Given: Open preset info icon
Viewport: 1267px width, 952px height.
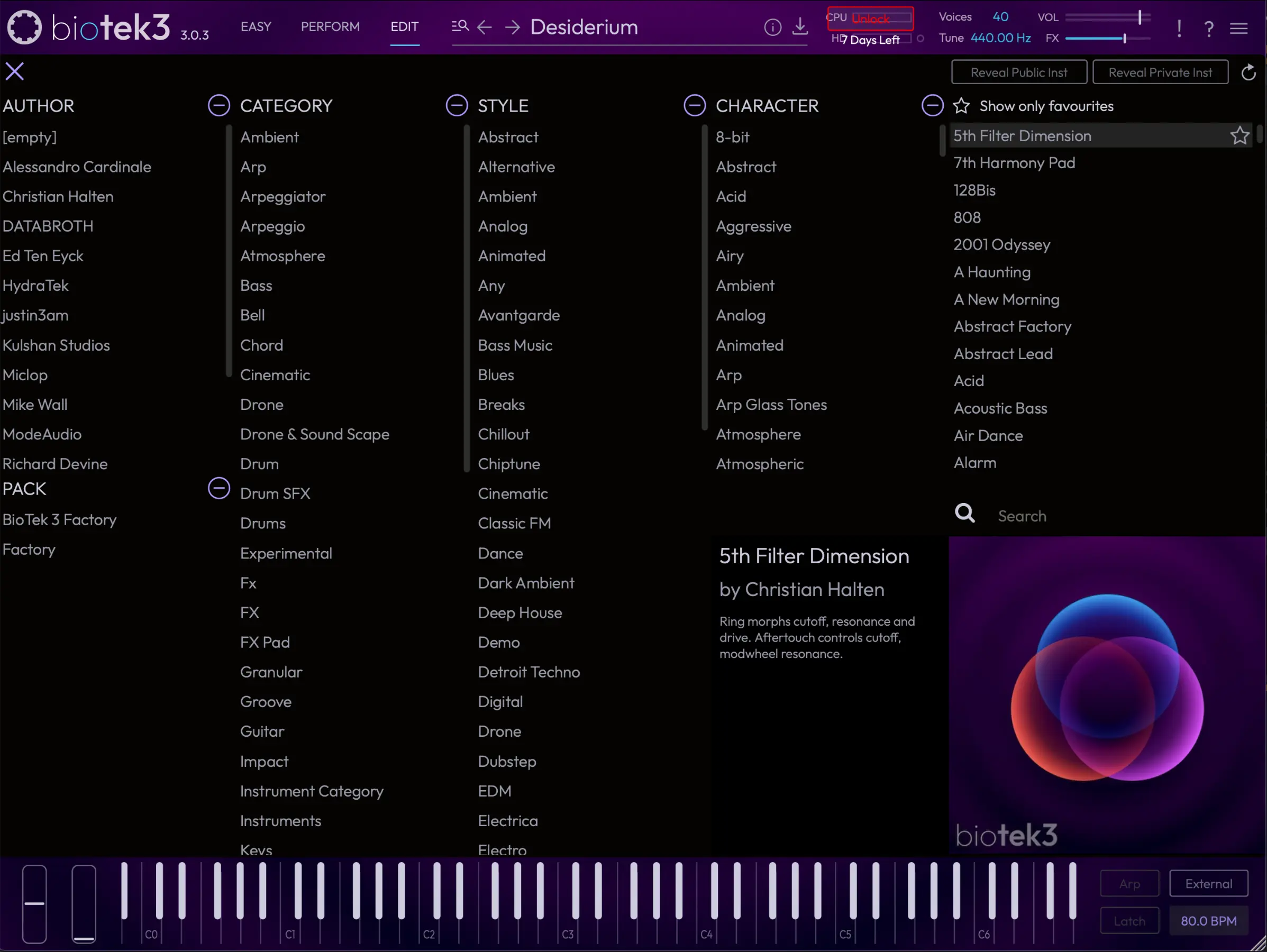Looking at the screenshot, I should pos(772,27).
